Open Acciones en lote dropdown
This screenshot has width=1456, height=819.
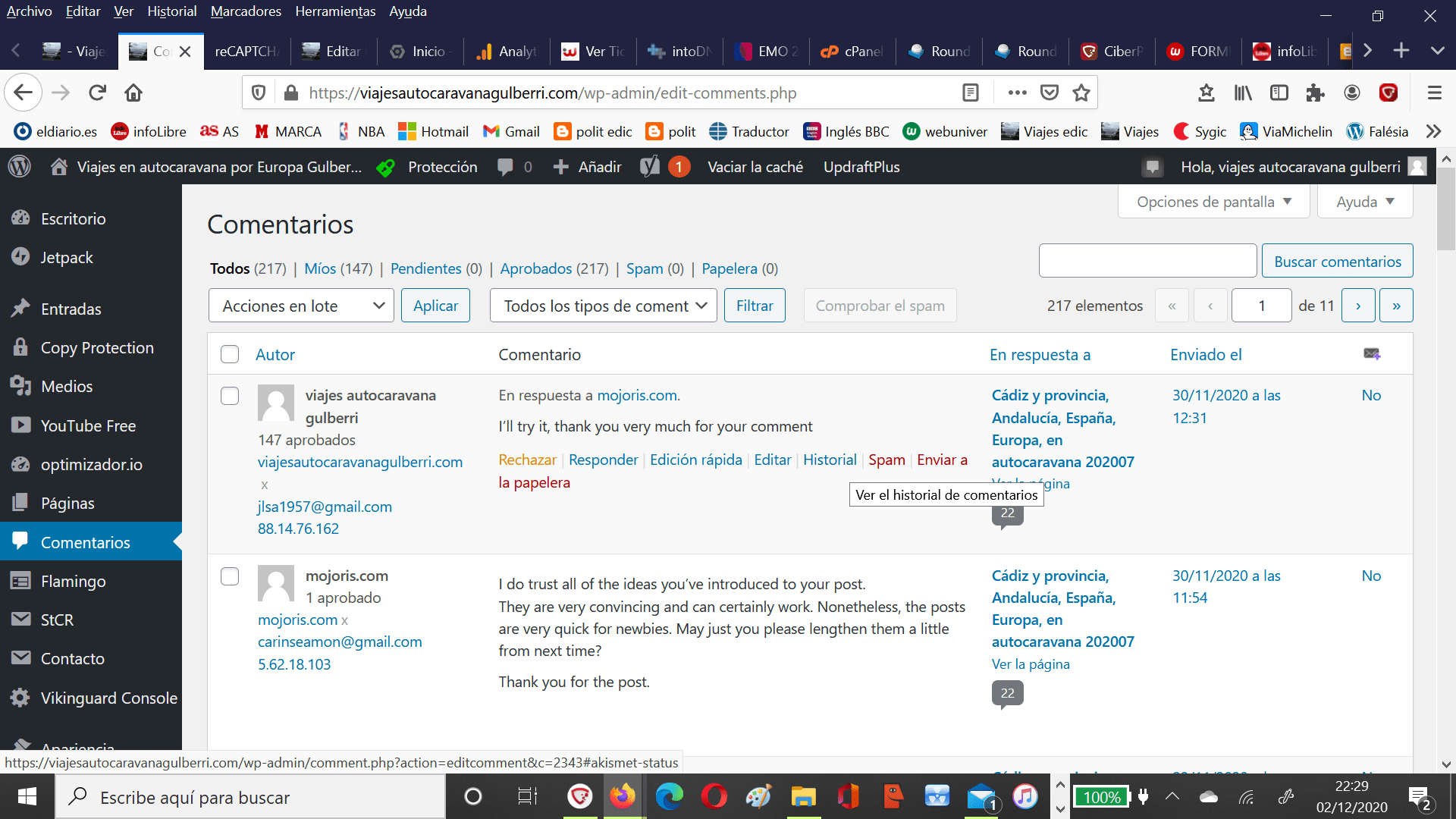click(x=301, y=306)
